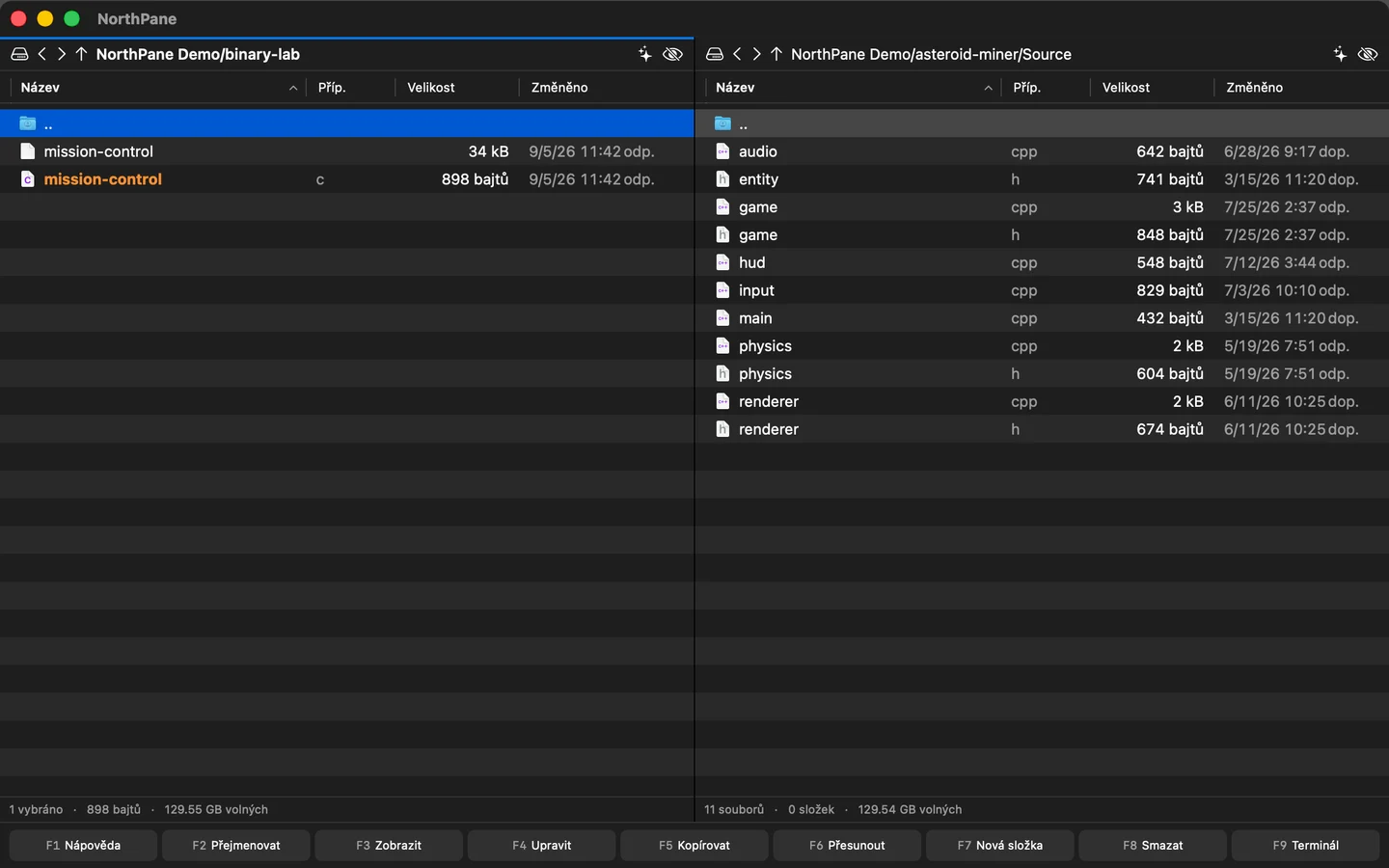Screen dimensions: 1389x868
Task: Create a folder with F7 Nová složka
Action: pos(1000,846)
